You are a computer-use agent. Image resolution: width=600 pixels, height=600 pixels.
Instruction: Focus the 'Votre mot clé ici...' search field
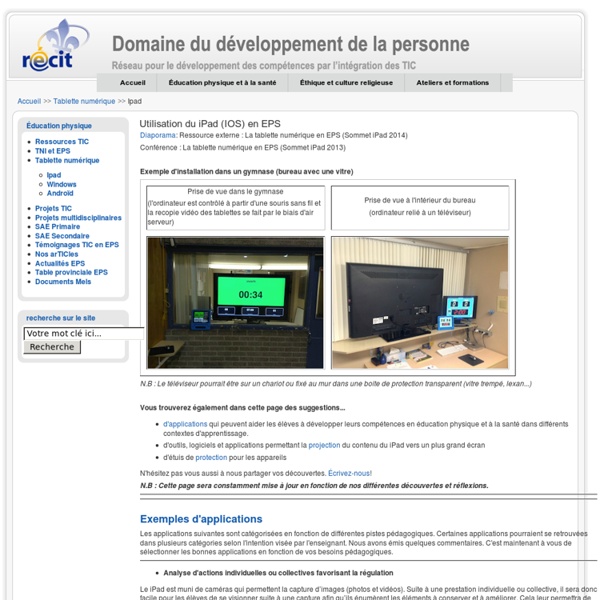point(84,333)
